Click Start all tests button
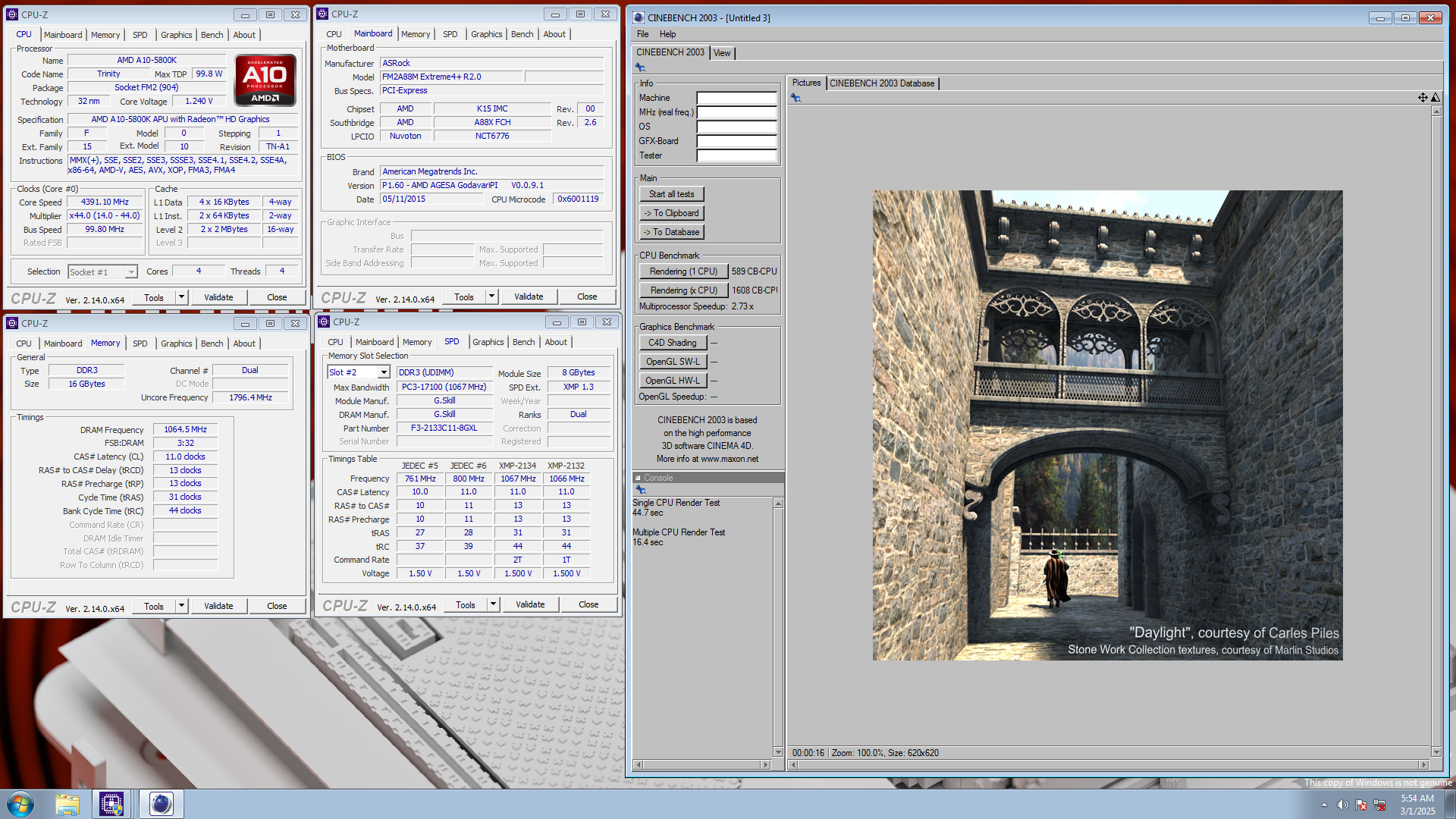Image resolution: width=1456 pixels, height=819 pixels. pos(672,194)
